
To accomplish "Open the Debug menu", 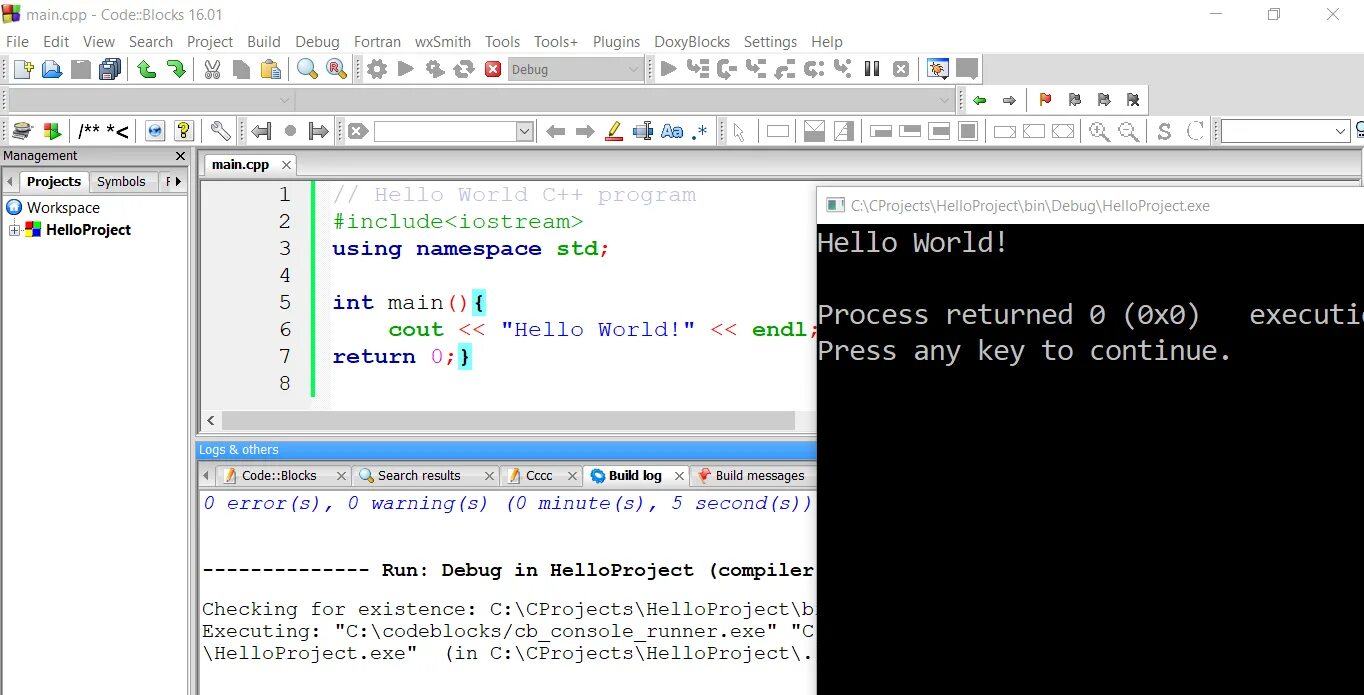I will click(x=317, y=42).
